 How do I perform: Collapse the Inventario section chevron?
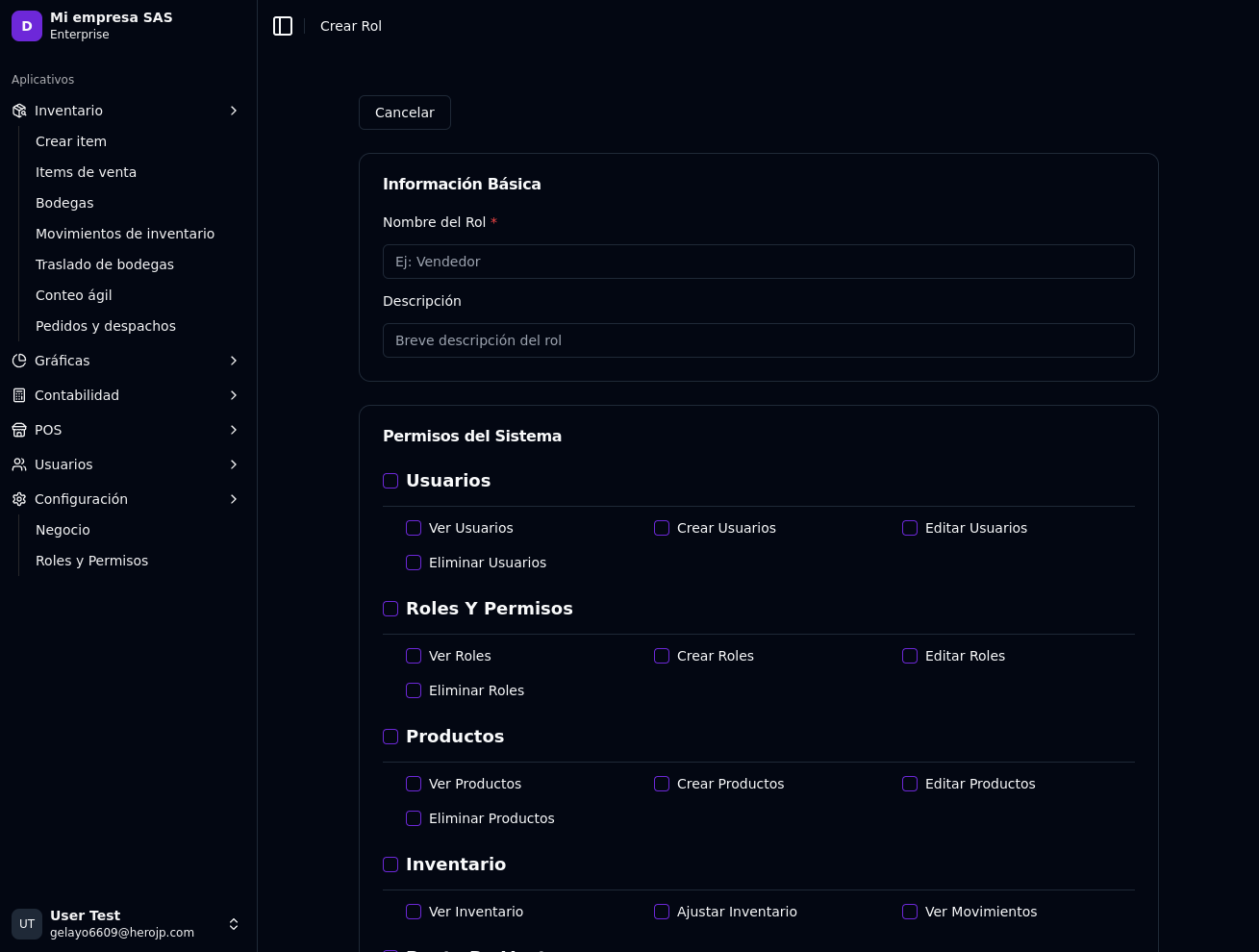(234, 111)
